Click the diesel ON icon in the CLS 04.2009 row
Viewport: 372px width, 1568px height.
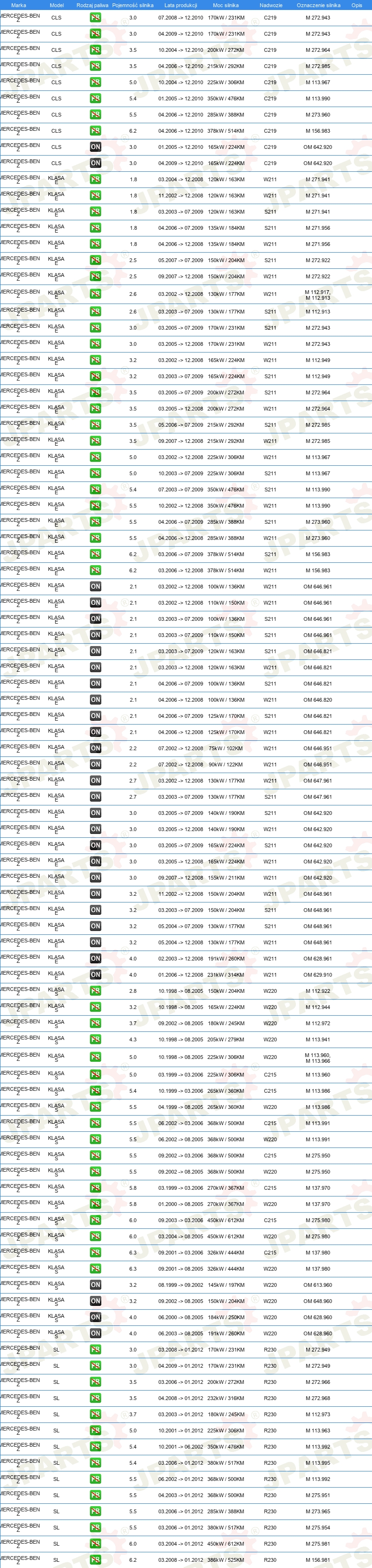tap(96, 163)
